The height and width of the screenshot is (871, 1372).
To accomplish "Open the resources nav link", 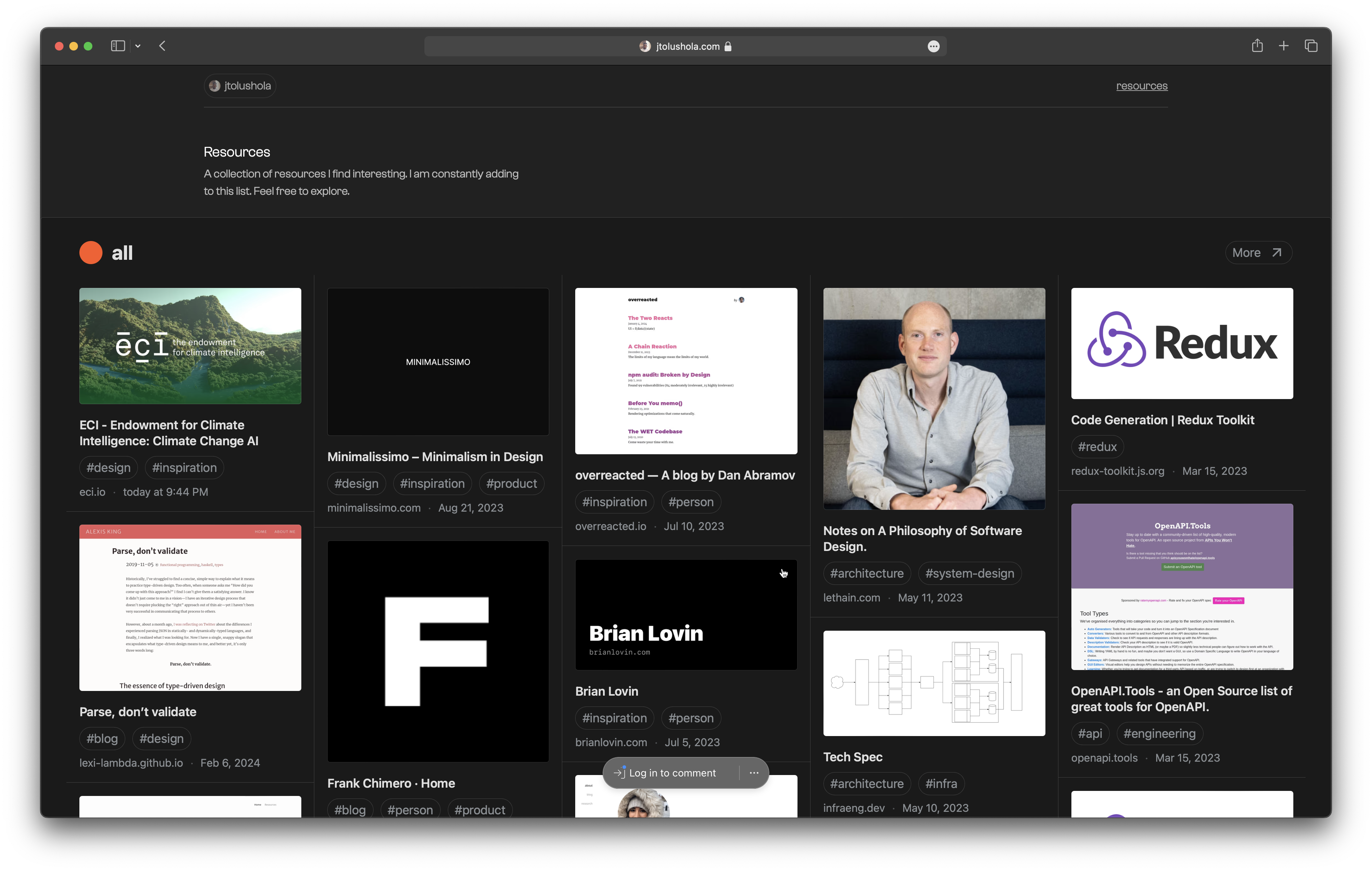I will coord(1141,86).
